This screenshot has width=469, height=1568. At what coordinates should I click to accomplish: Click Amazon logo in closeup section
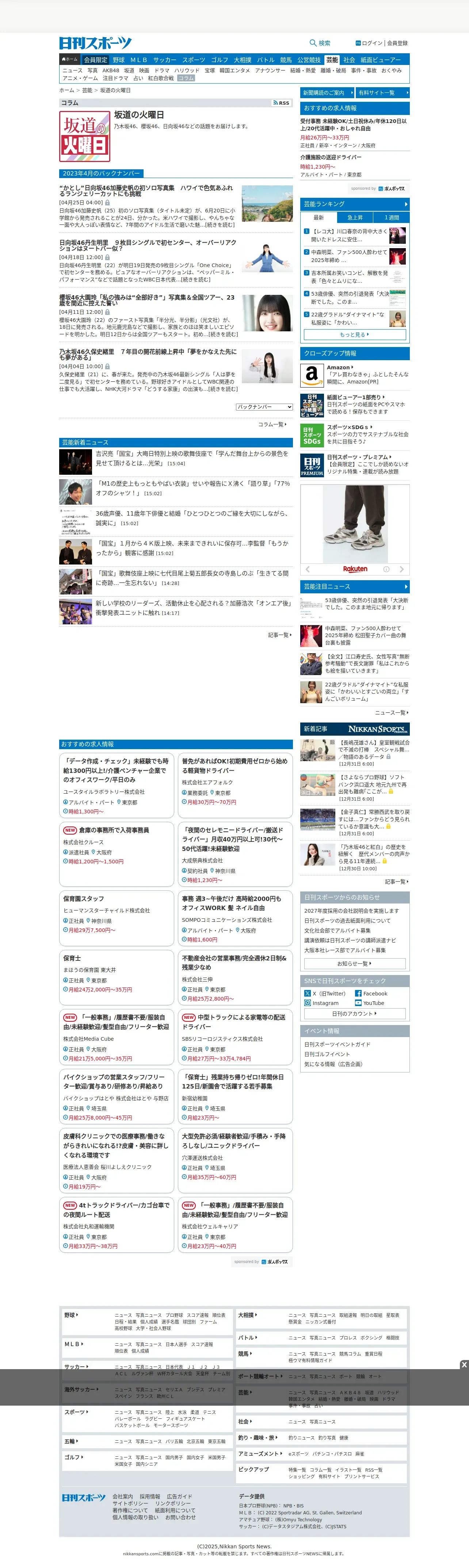coord(312,375)
